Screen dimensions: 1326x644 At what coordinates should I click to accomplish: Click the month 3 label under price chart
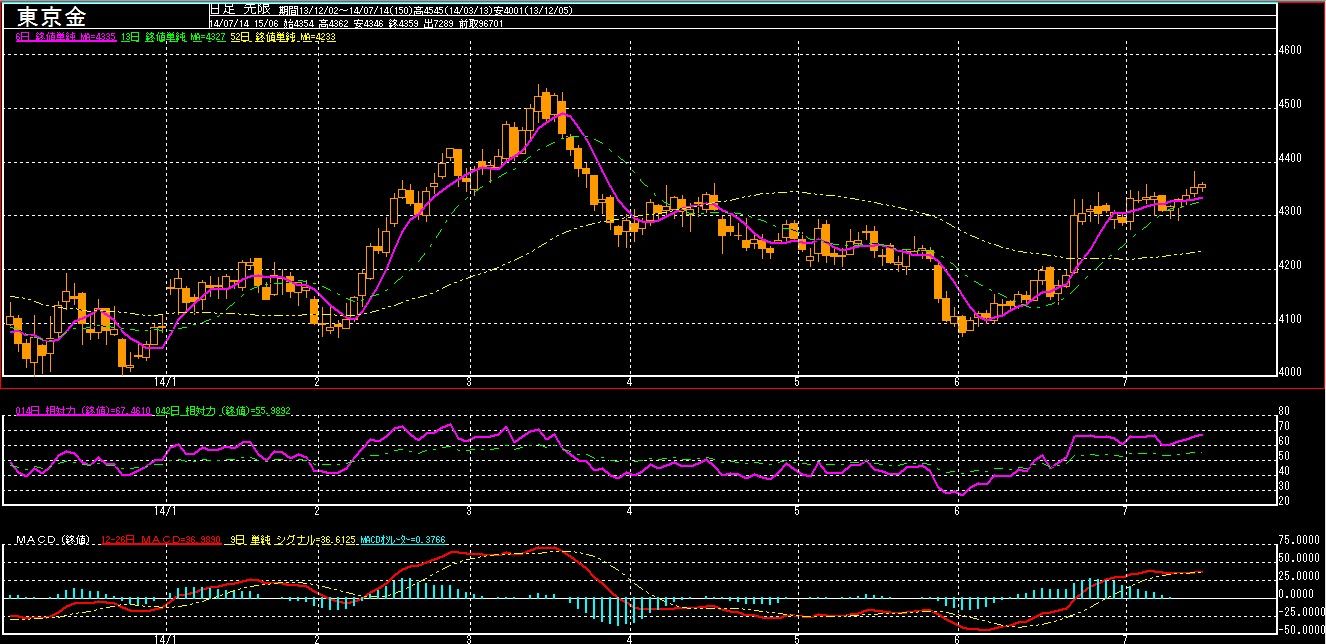coord(469,382)
